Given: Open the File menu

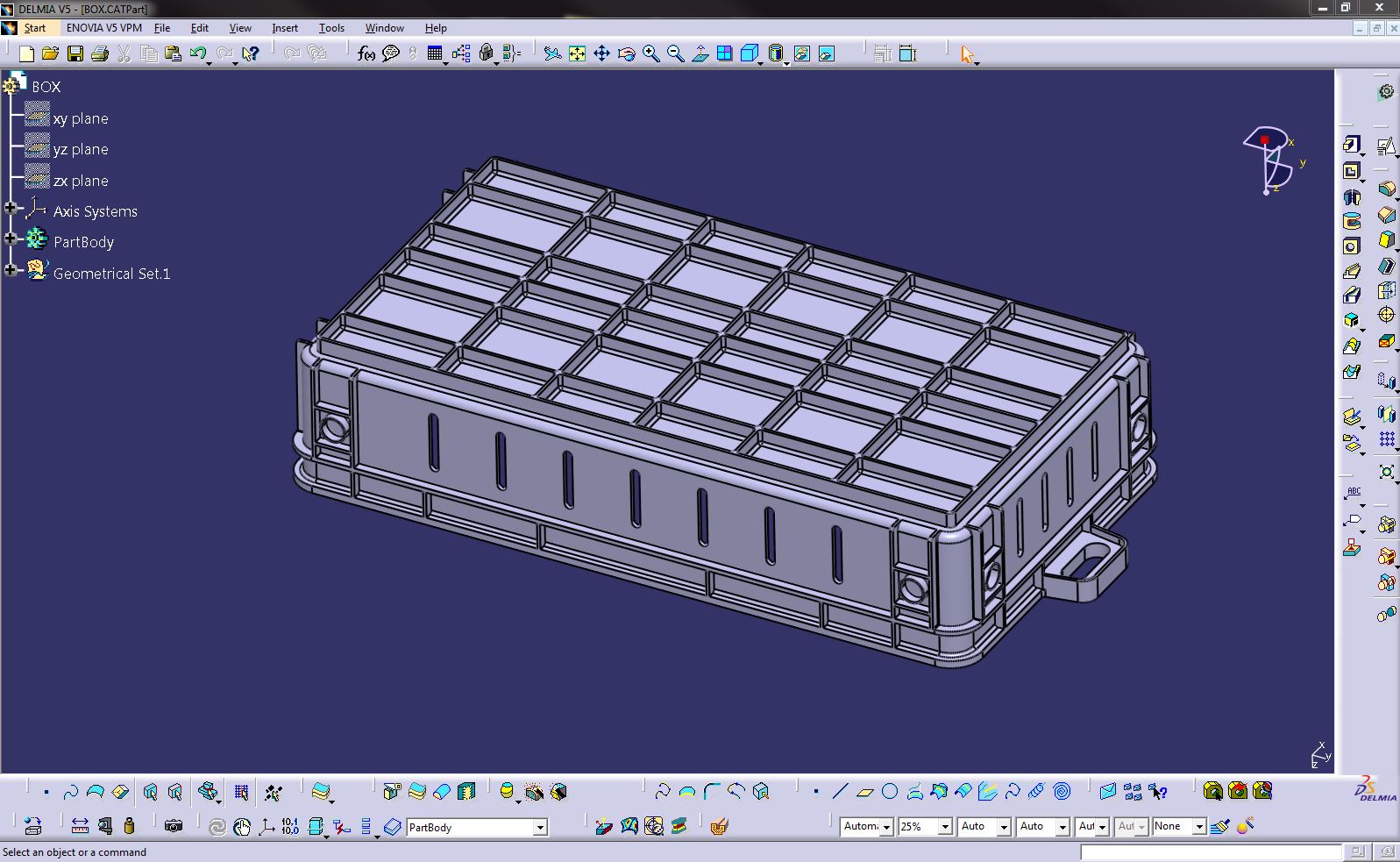Looking at the screenshot, I should point(162,28).
